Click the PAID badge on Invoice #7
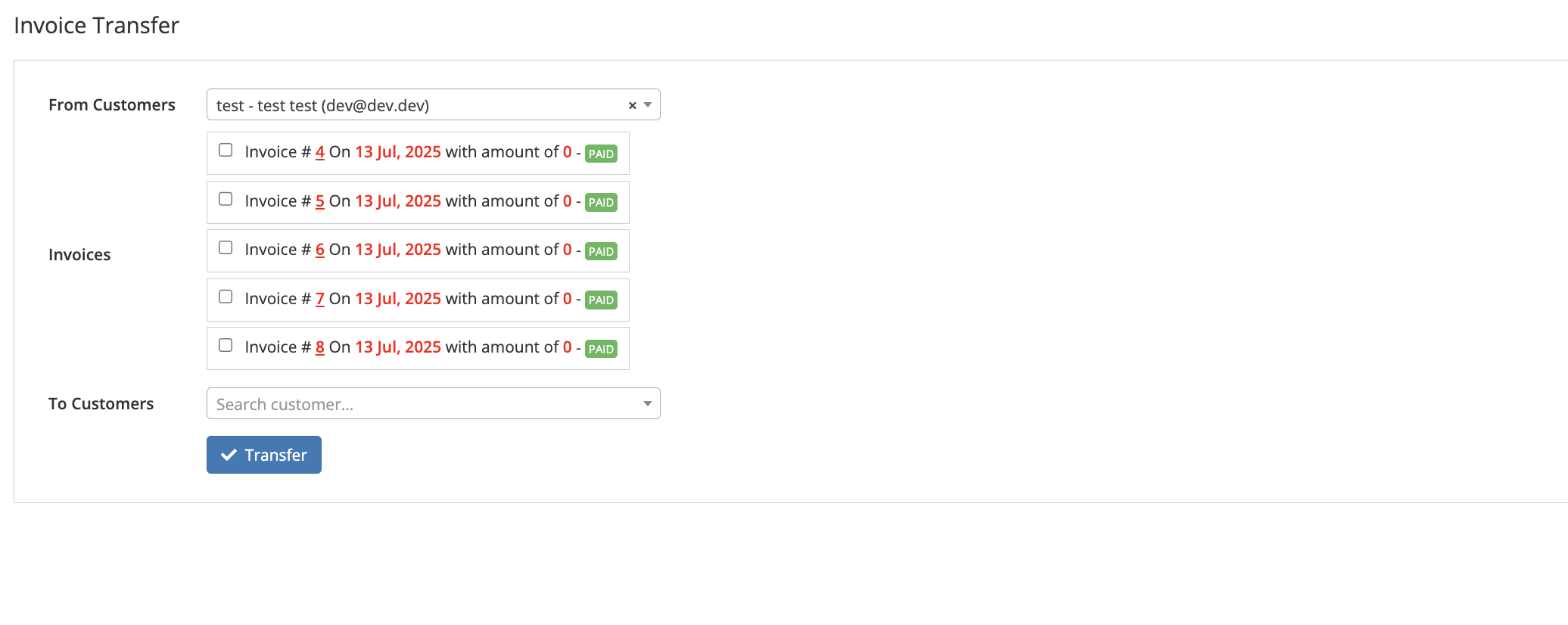Viewport: 1568px width, 625px height. click(601, 300)
